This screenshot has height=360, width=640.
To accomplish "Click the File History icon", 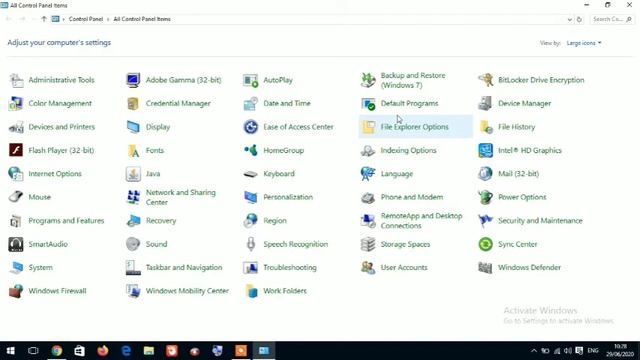I will 485,127.
